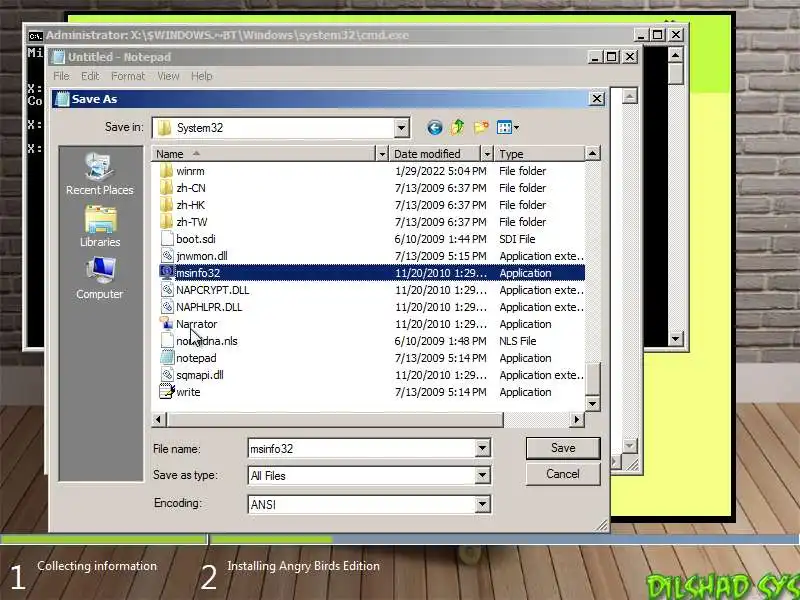Go up one folder level icon

click(457, 127)
